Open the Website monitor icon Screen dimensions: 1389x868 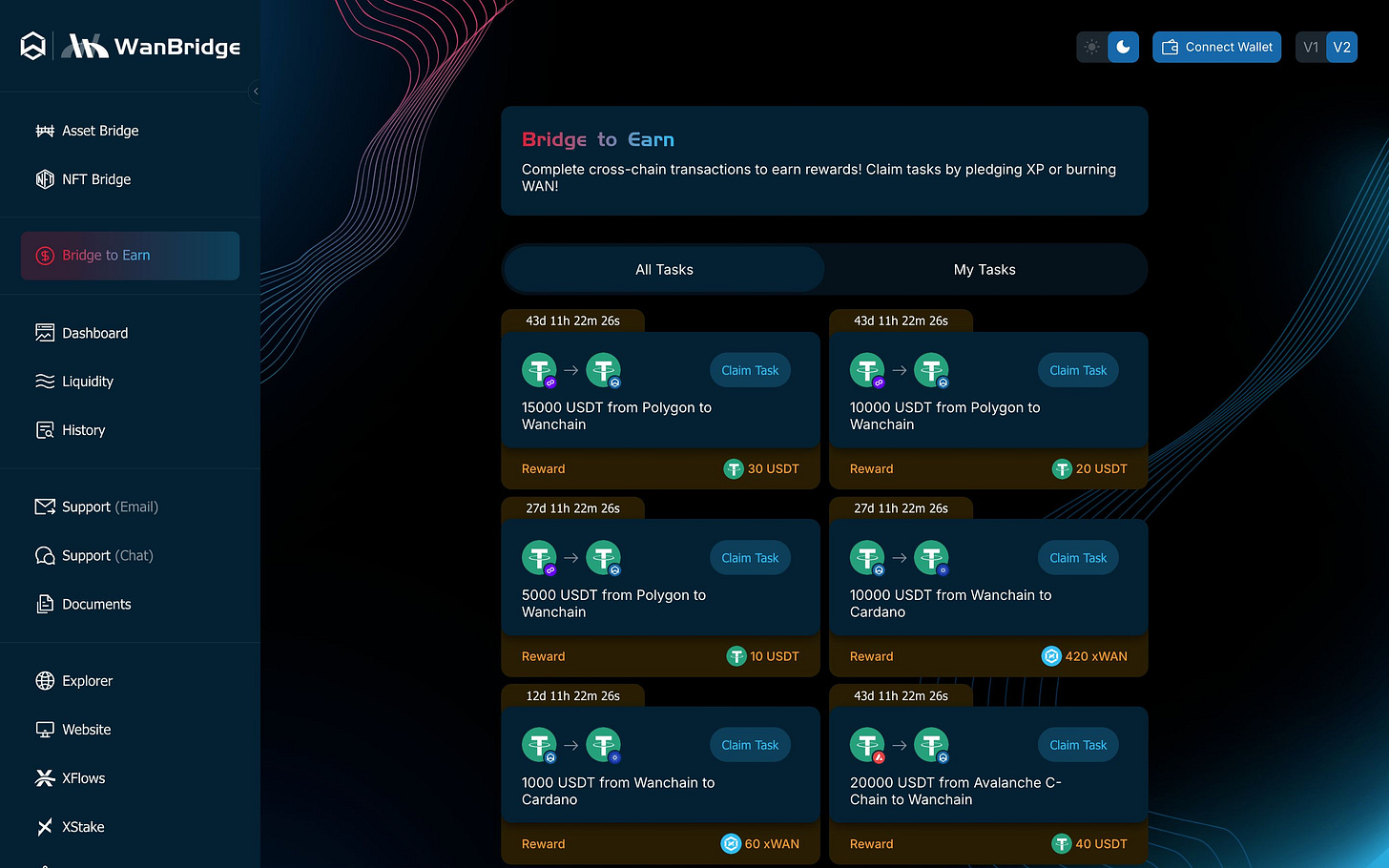coord(45,730)
